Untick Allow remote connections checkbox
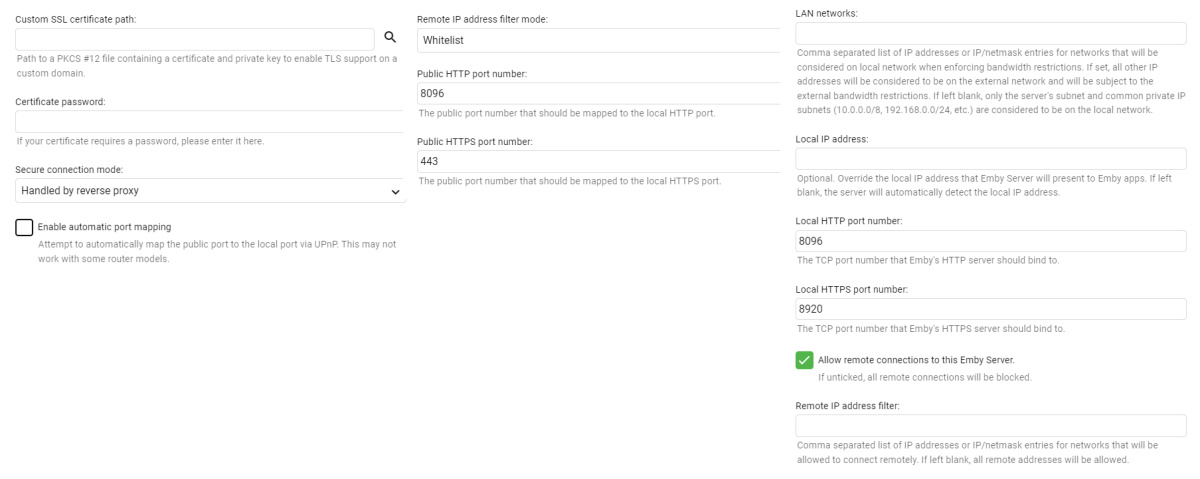This screenshot has width=1200, height=479. [x=805, y=360]
